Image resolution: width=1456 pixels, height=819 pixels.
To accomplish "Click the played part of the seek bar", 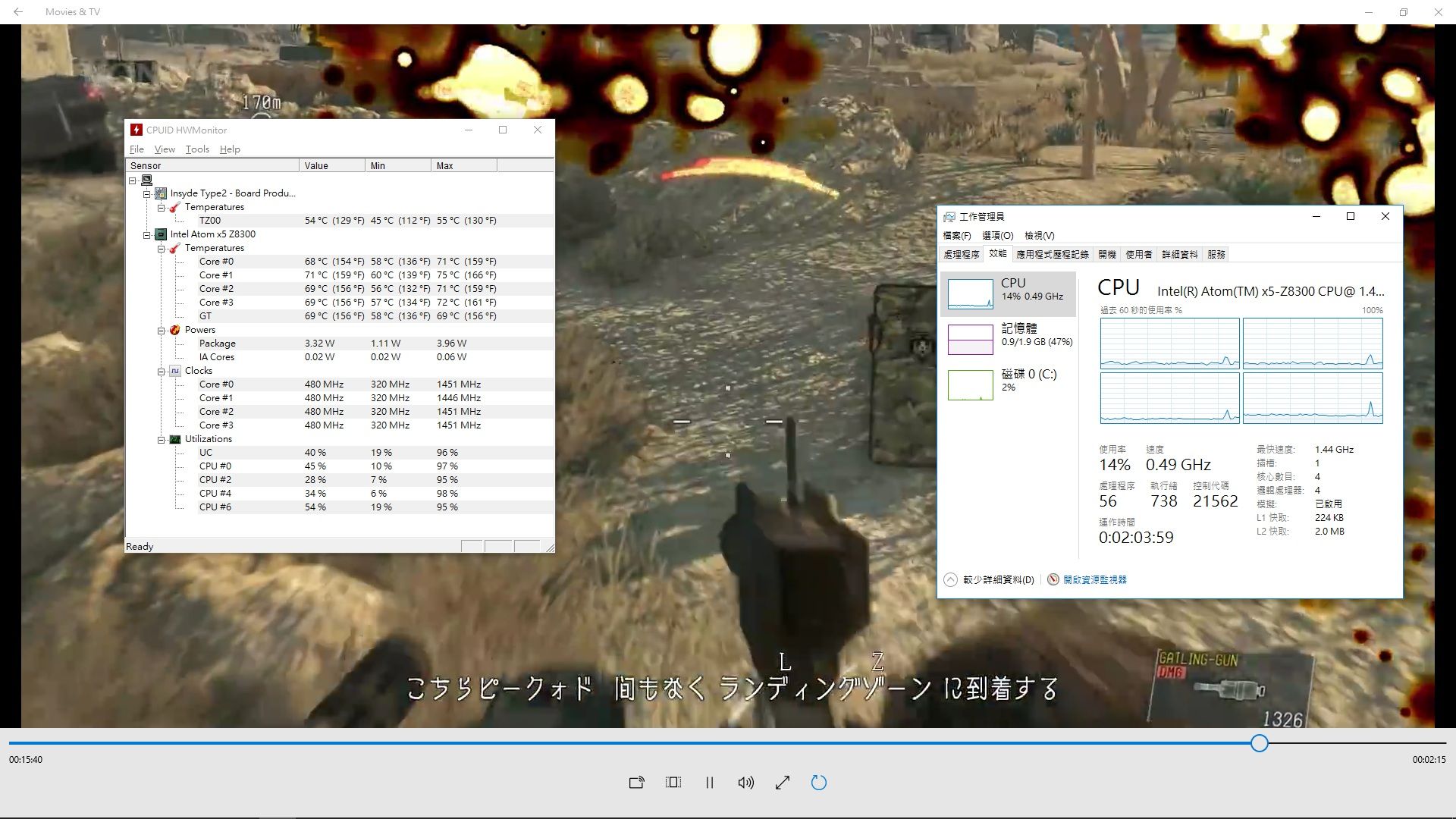I will click(629, 743).
